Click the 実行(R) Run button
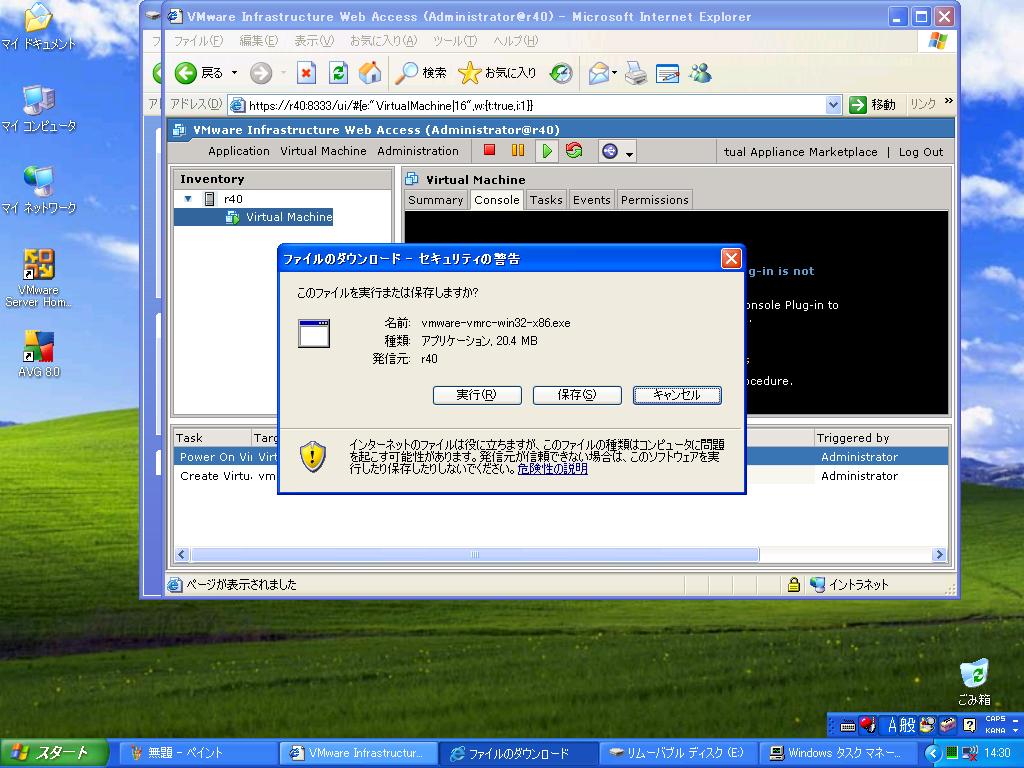Viewport: 1024px width, 768px height. click(x=477, y=395)
